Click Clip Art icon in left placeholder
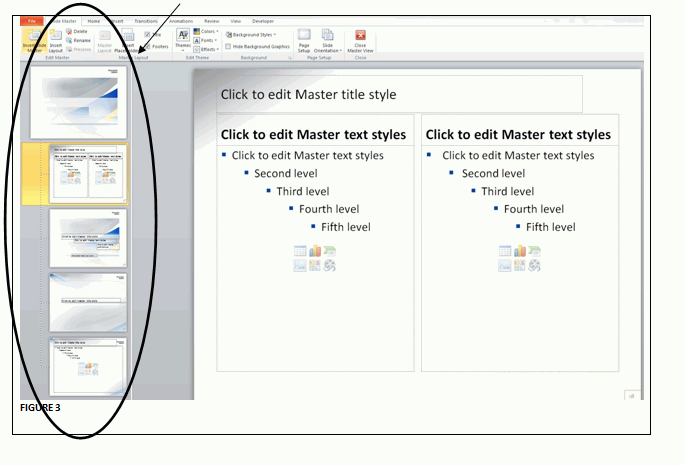The image size is (685, 465). click(315, 265)
